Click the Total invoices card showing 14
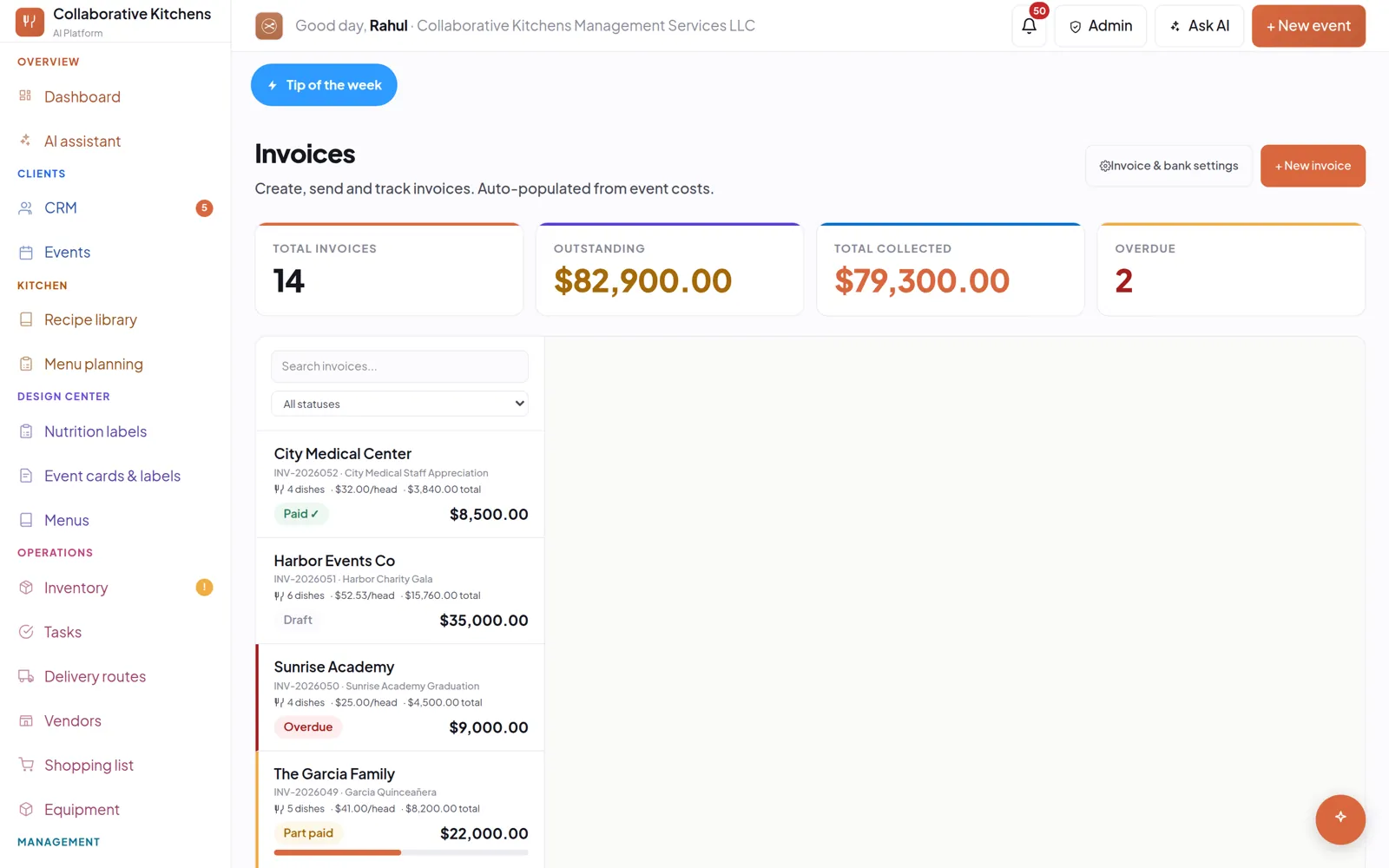Image resolution: width=1389 pixels, height=868 pixels. [x=389, y=269]
